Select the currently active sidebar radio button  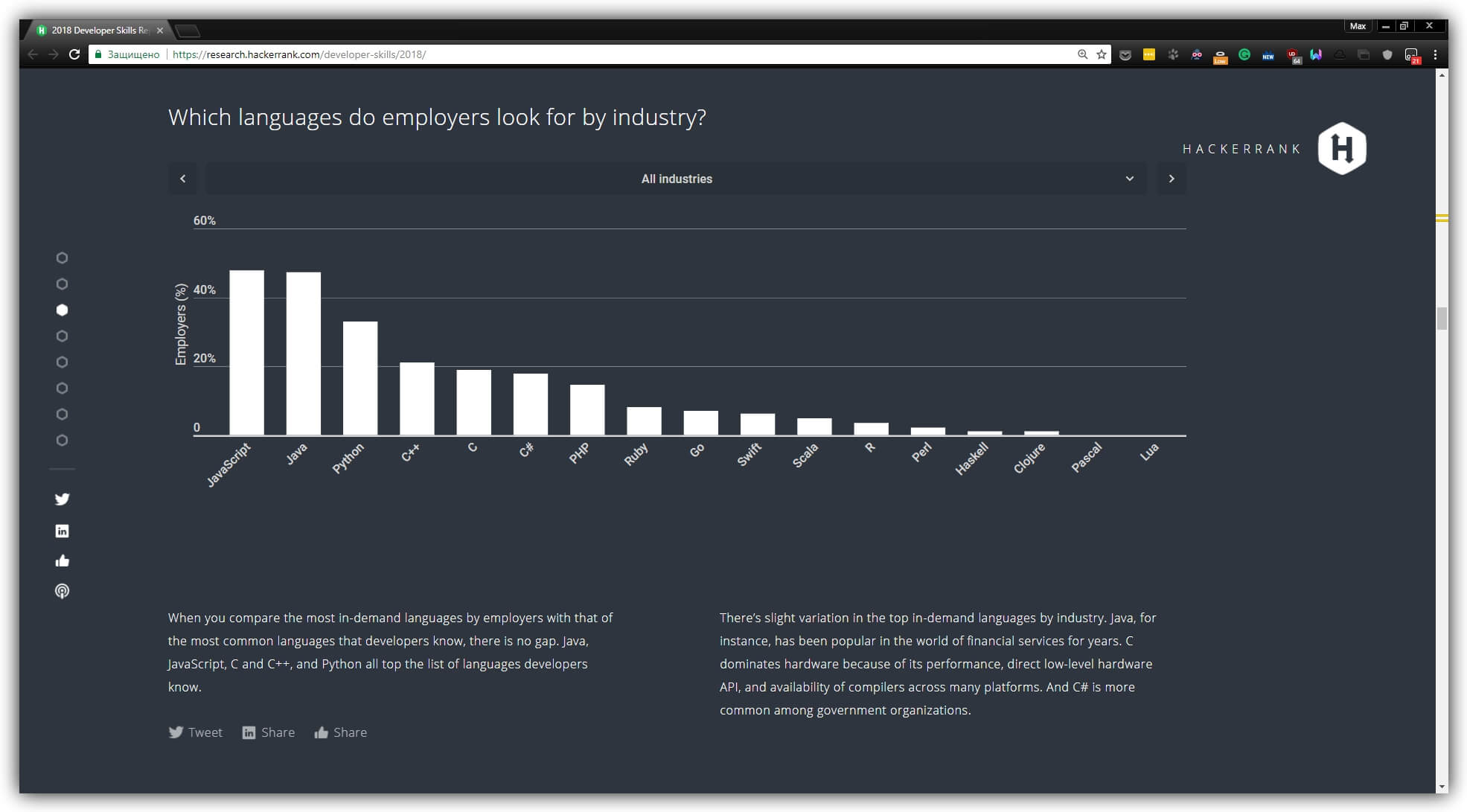point(62,310)
